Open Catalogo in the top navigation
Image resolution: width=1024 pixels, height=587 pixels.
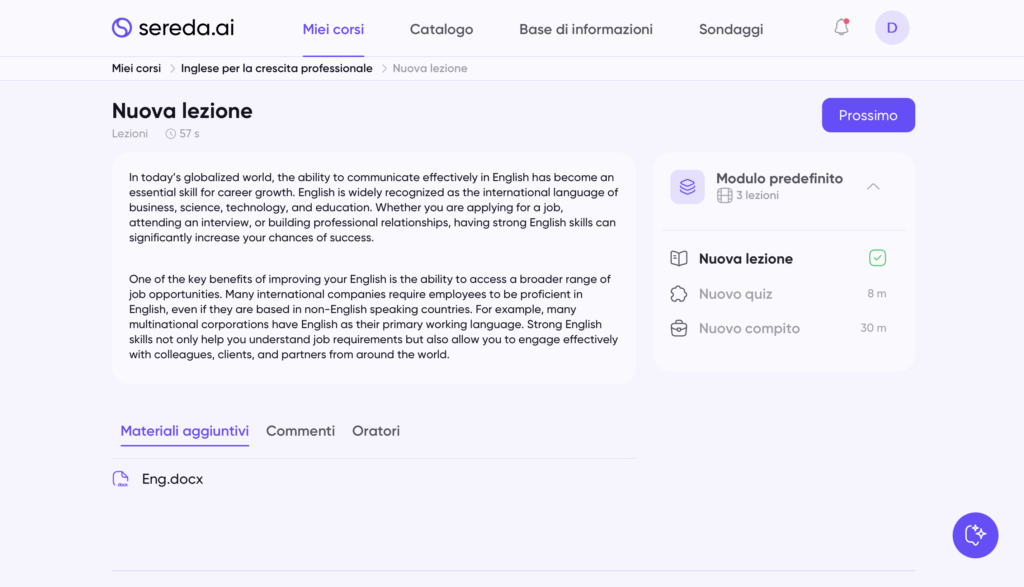click(x=441, y=29)
